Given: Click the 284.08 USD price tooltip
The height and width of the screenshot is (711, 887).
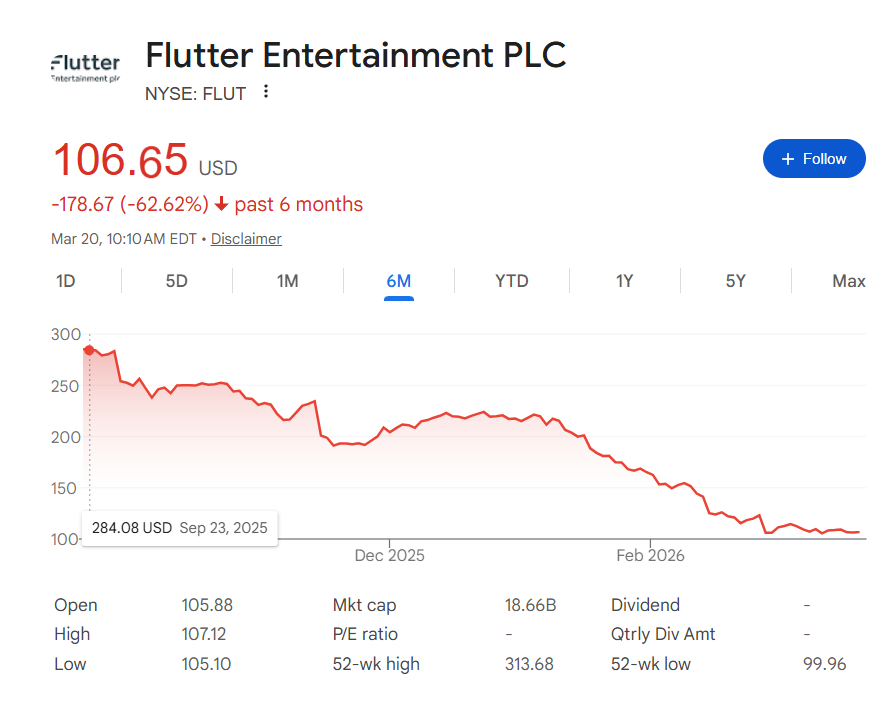Looking at the screenshot, I should point(179,527).
